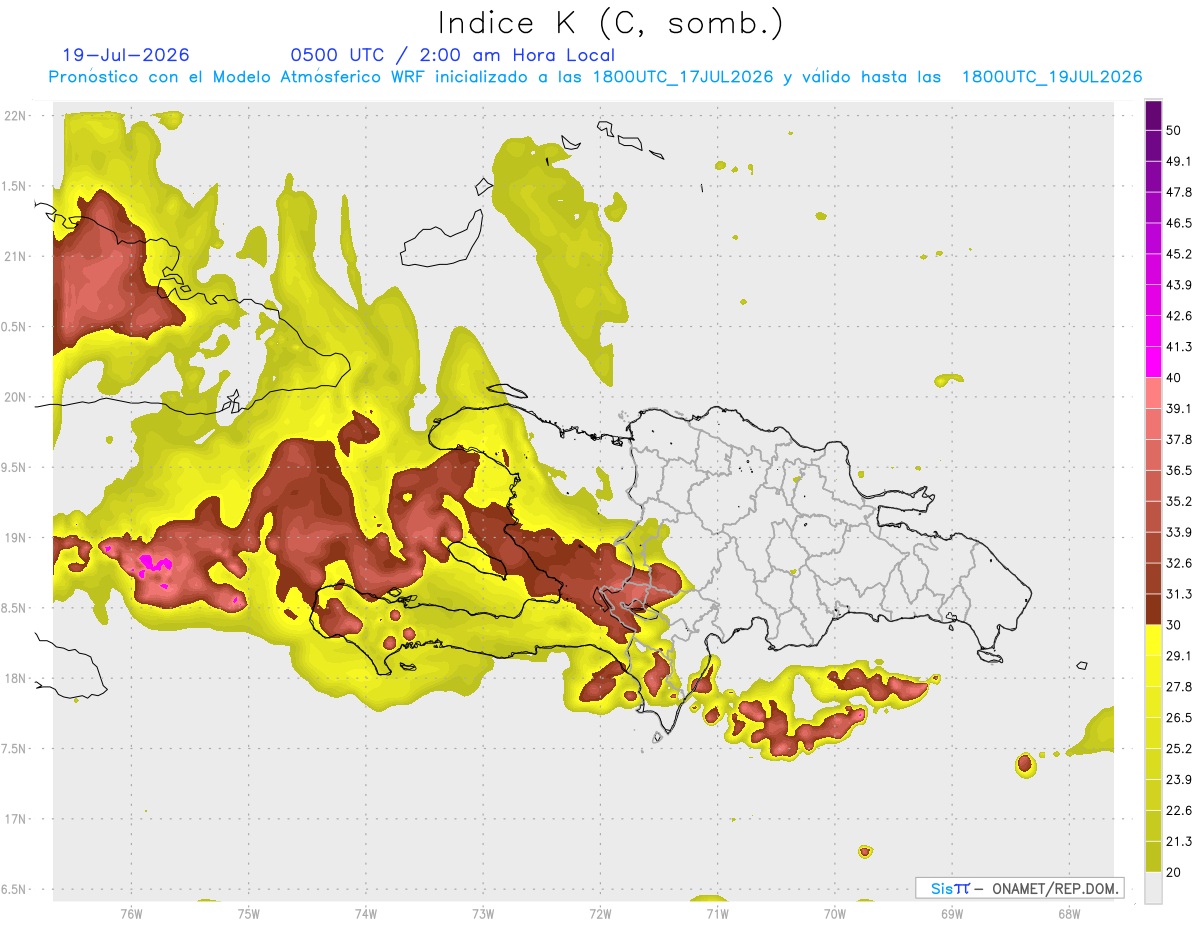The width and height of the screenshot is (1200, 927).
Task: Click the "ONAMET/REP.DOM." credit label
Action: tap(1055, 888)
